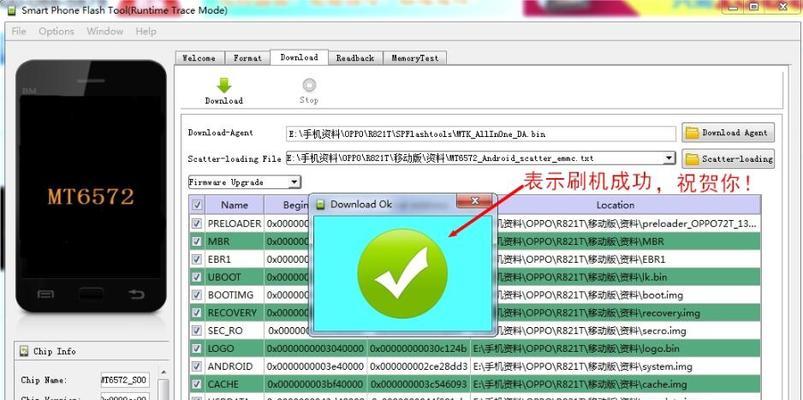
Task: Select the ANDROID row name
Action: click(x=230, y=366)
